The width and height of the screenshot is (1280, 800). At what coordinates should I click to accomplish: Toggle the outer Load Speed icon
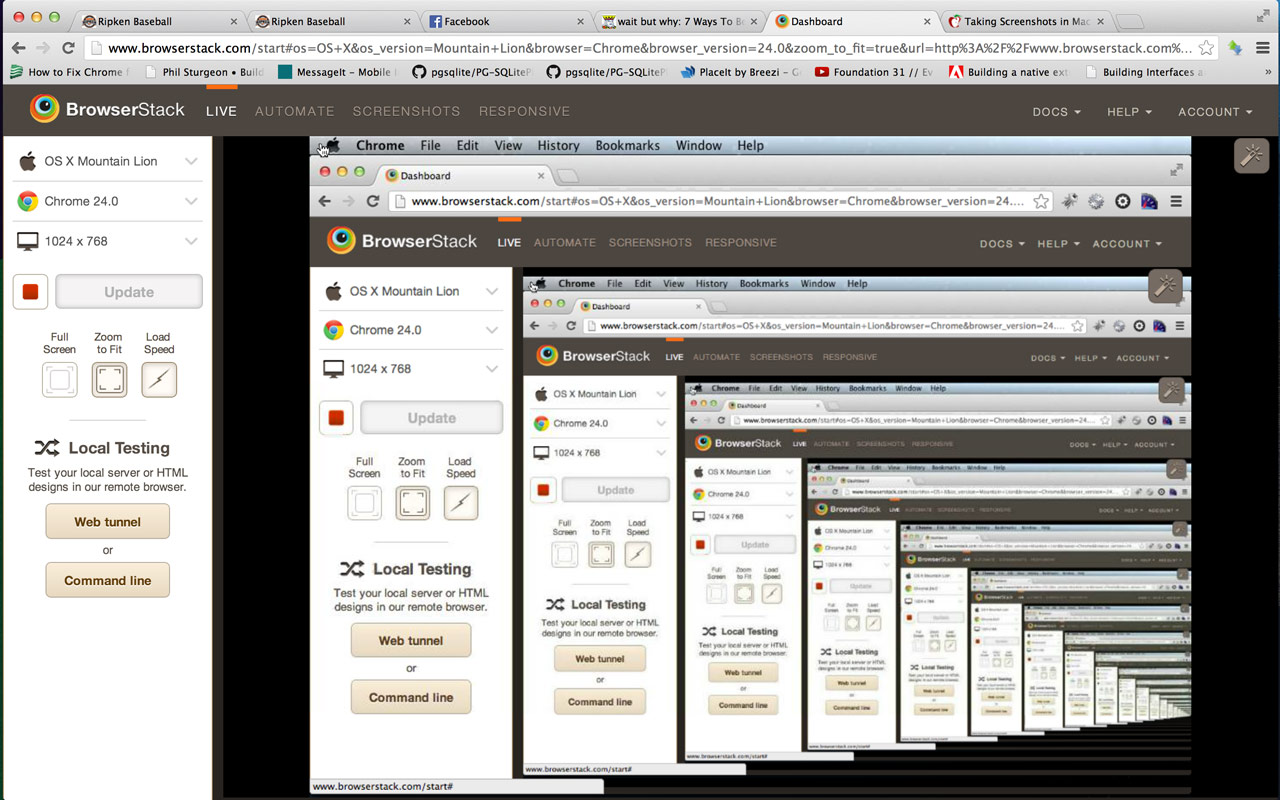(x=159, y=380)
